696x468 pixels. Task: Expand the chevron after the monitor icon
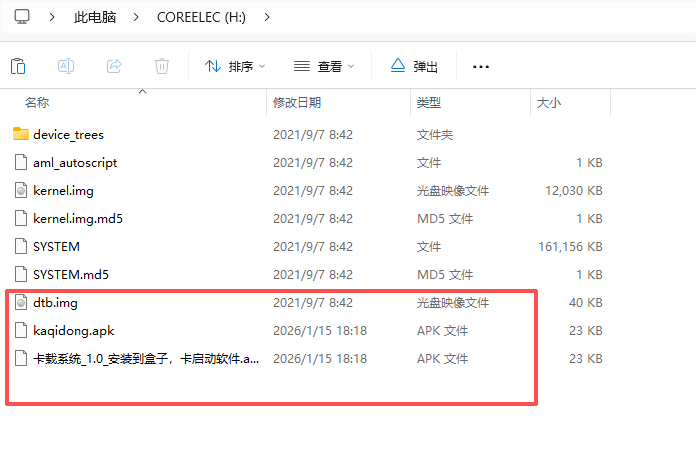(x=52, y=17)
